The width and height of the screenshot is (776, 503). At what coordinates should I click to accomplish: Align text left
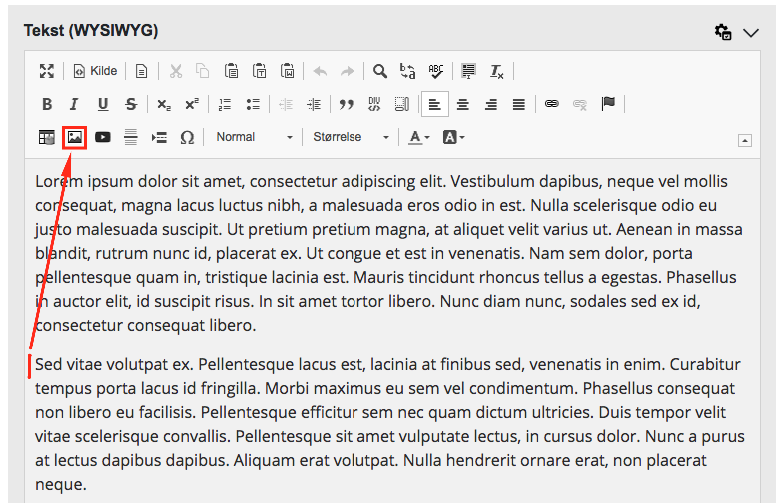(435, 104)
